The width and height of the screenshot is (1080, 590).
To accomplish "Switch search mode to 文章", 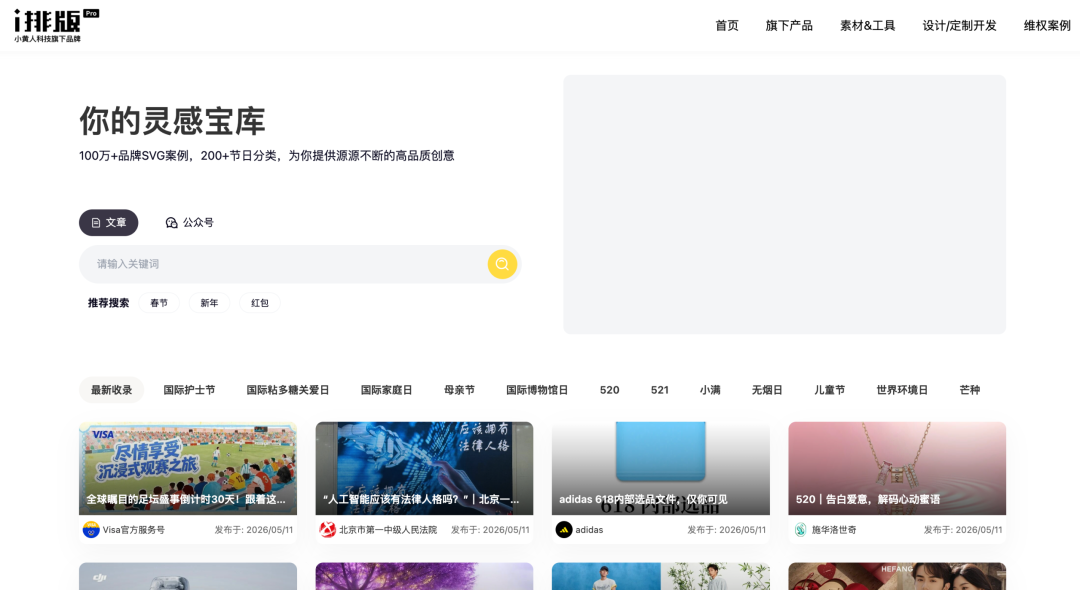I will [x=108, y=222].
